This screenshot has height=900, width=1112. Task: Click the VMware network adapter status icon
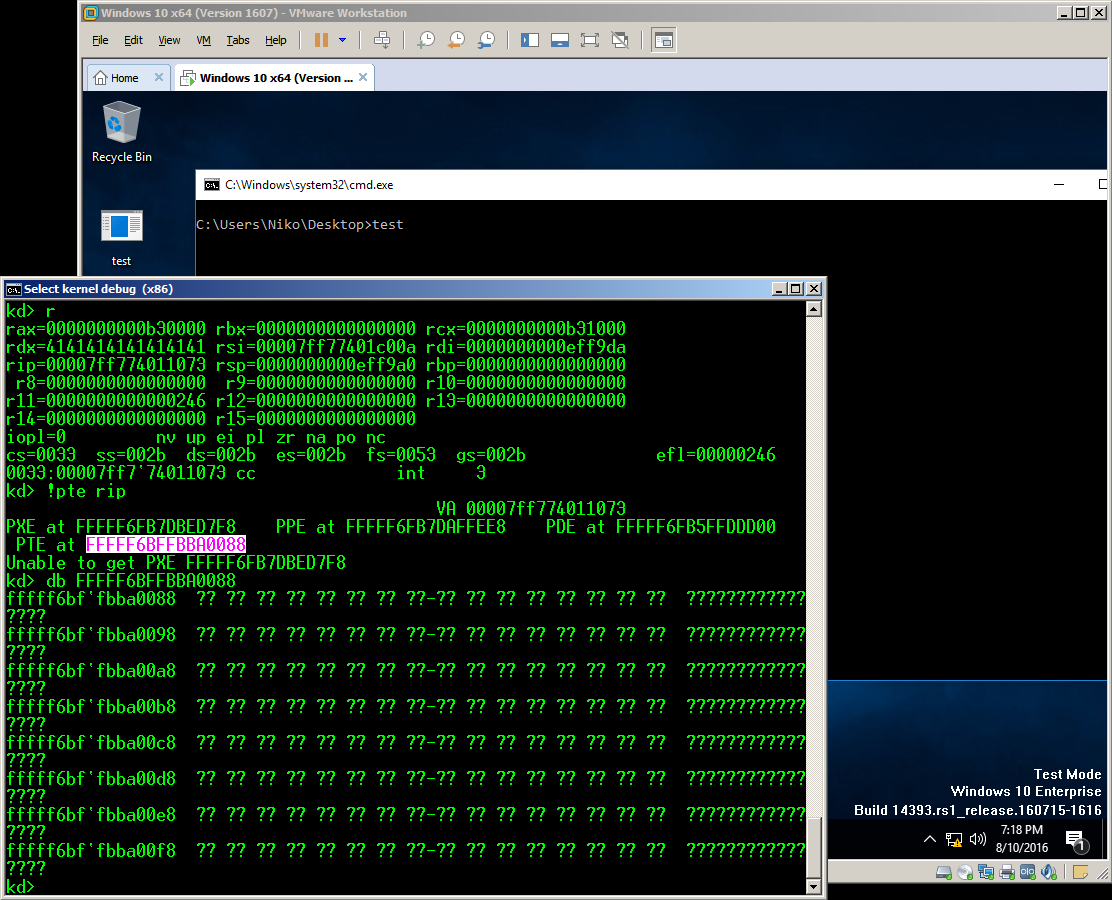click(986, 872)
